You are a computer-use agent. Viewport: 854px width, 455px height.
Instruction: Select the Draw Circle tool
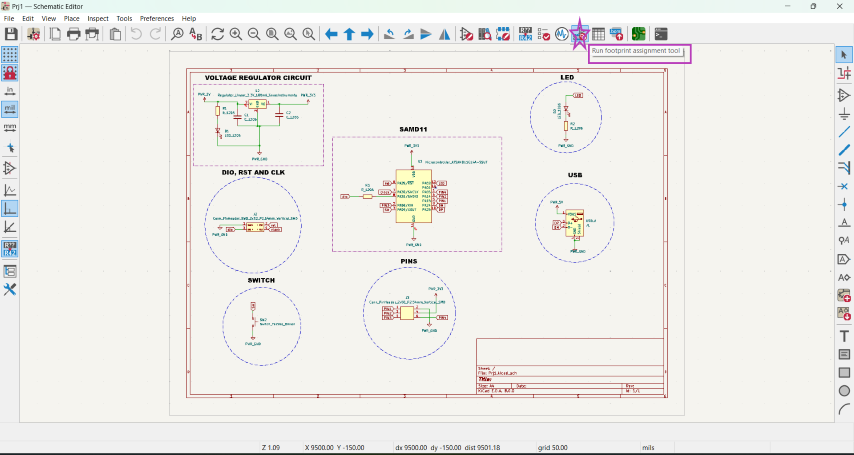click(844, 391)
